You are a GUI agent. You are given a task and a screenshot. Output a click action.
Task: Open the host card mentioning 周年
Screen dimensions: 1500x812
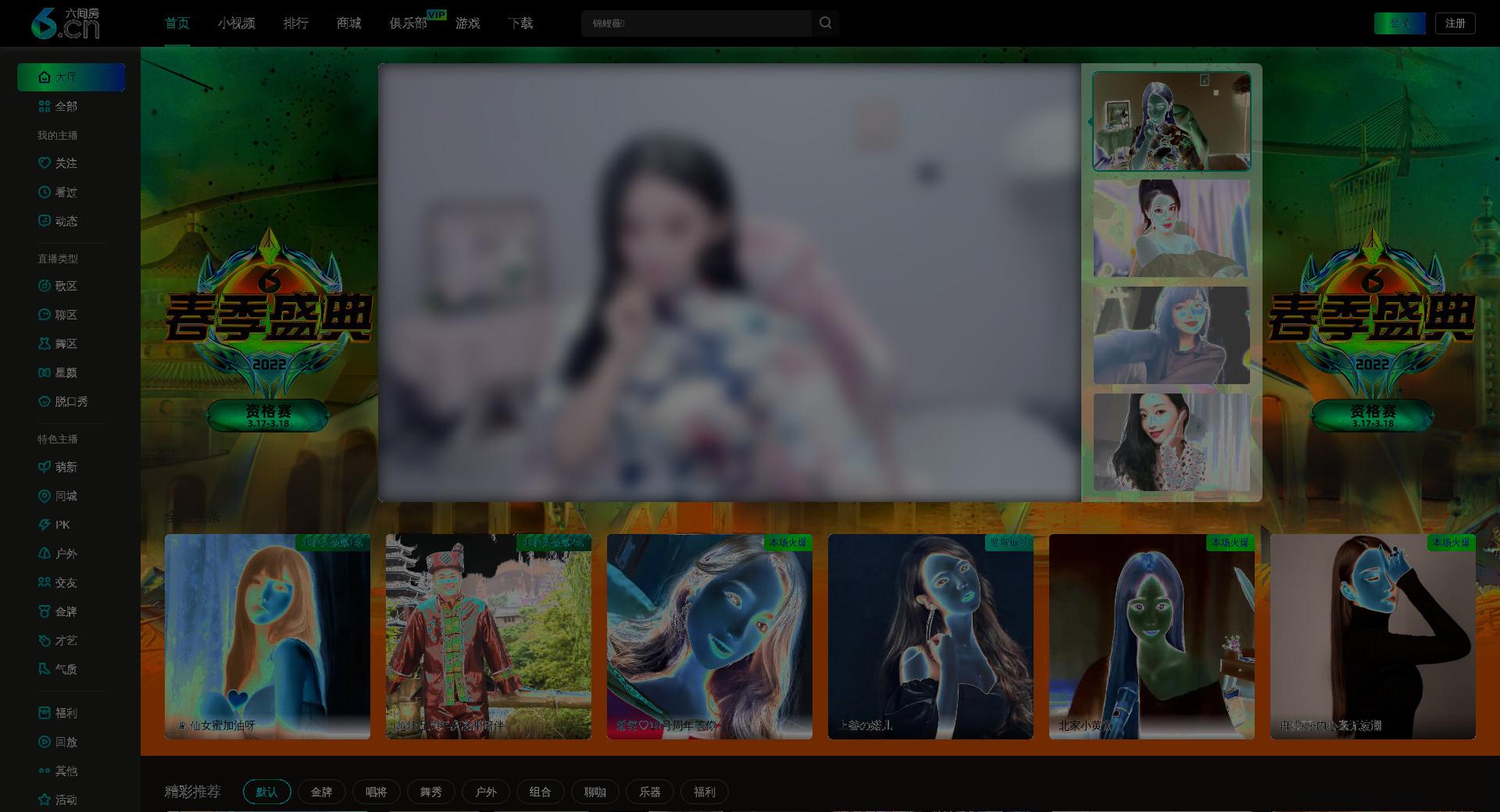coord(709,636)
